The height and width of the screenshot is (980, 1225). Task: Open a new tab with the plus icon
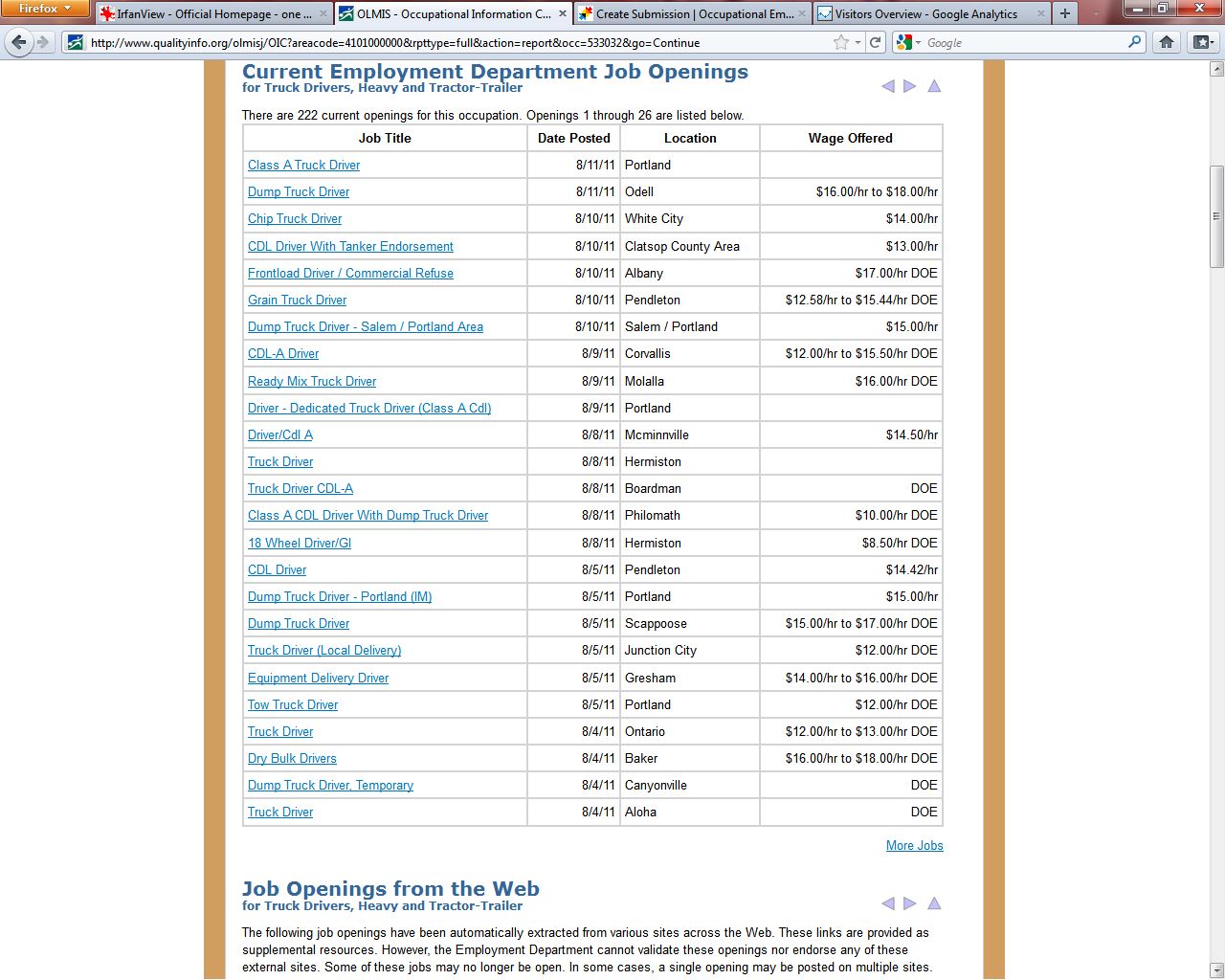tap(1064, 13)
